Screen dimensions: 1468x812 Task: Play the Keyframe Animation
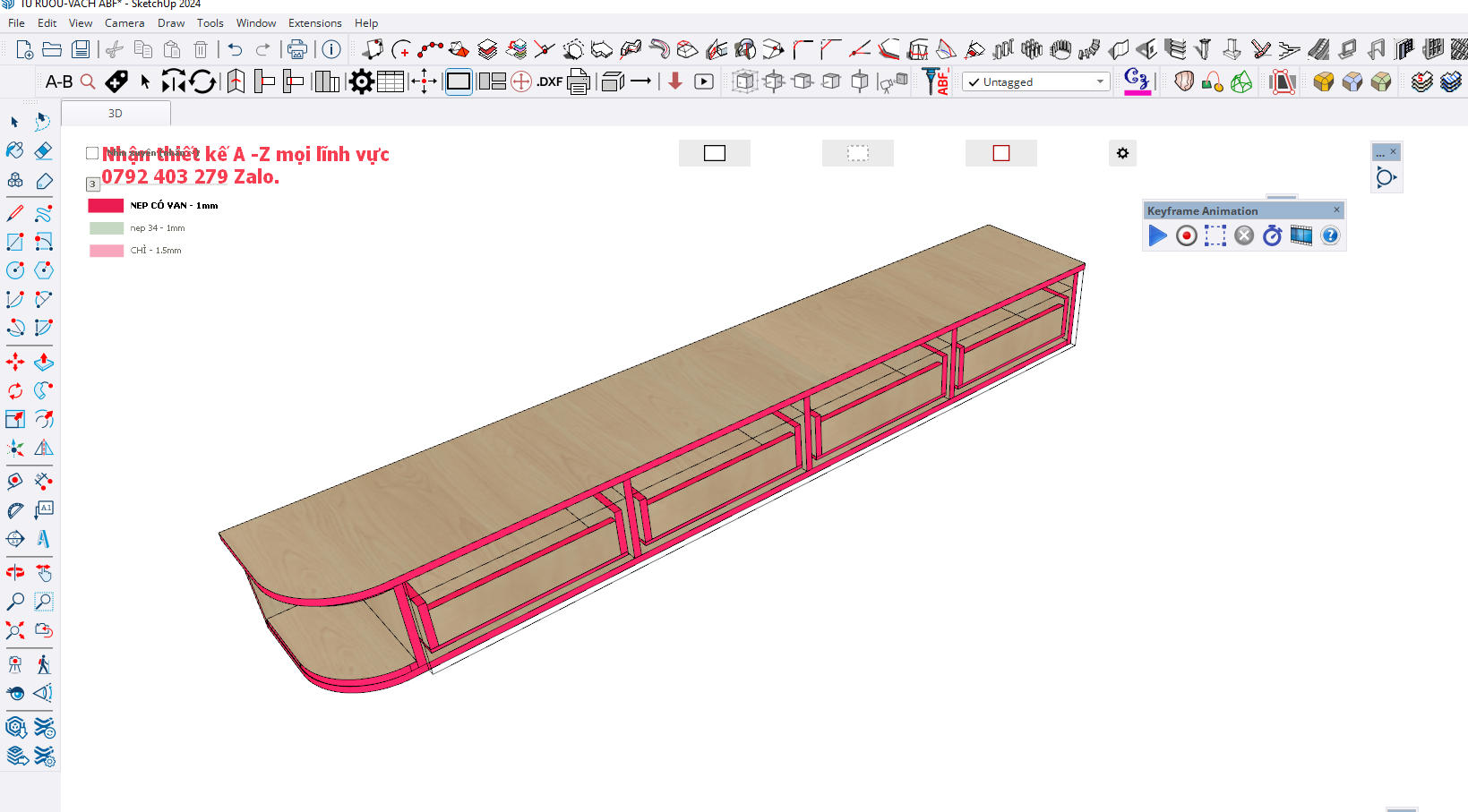coord(1157,235)
